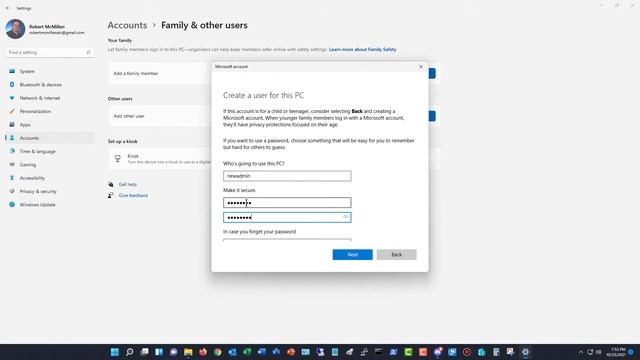Click the Next button
Image resolution: width=640 pixels, height=360 pixels.
(352, 255)
